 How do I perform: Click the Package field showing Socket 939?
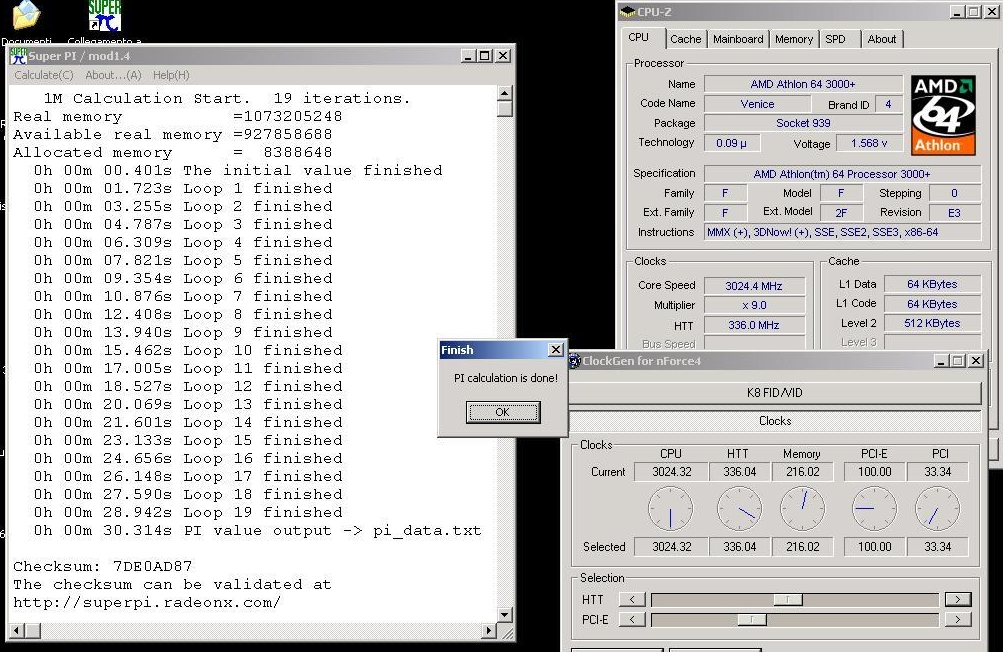click(x=803, y=123)
